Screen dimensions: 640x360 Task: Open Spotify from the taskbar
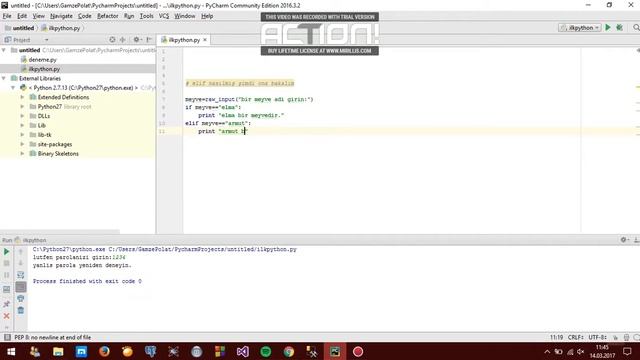266,351
